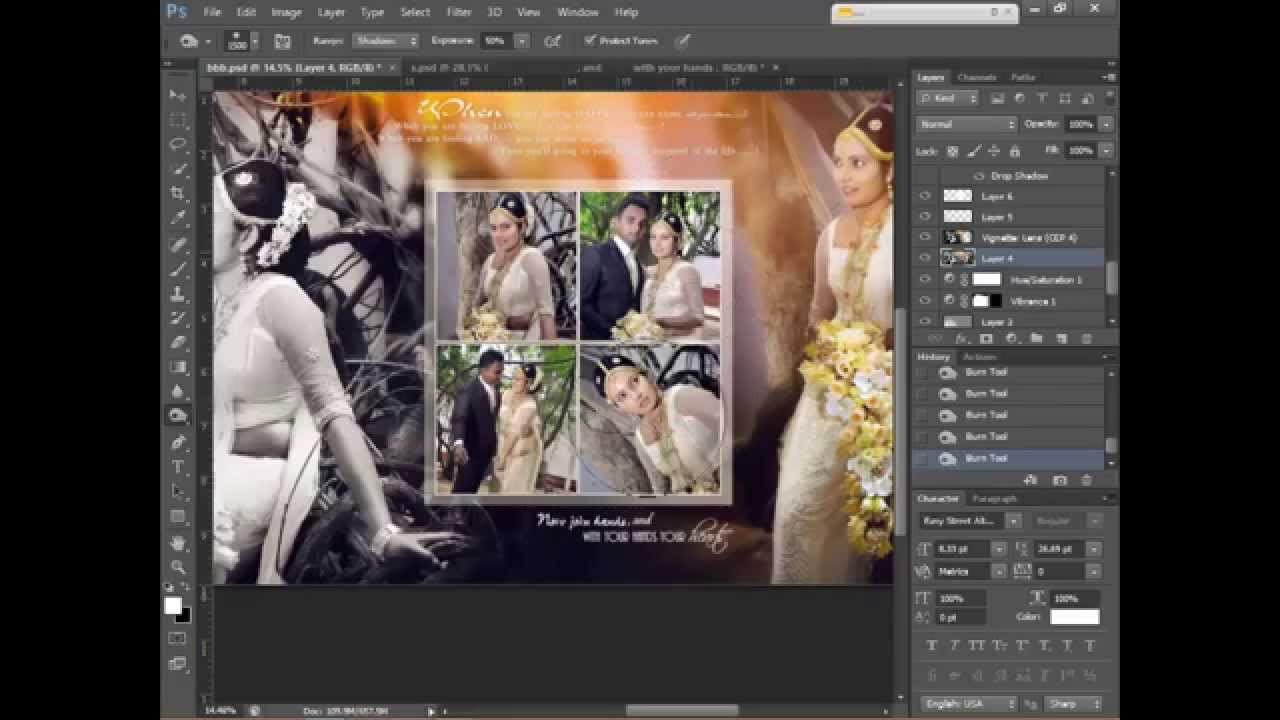This screenshot has height=720, width=1280.
Task: Select the History Brush tool
Action: (178, 318)
